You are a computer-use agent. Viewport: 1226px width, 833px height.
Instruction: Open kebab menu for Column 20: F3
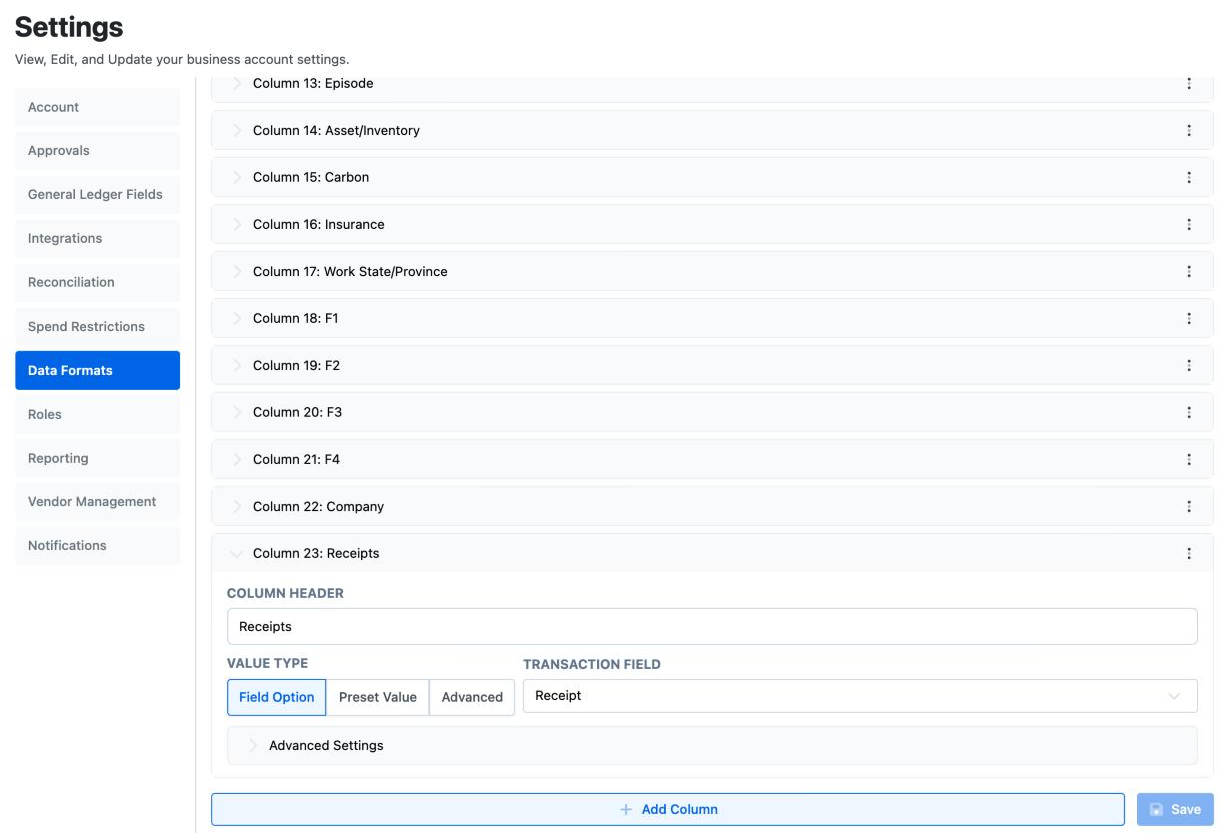pos(1189,413)
